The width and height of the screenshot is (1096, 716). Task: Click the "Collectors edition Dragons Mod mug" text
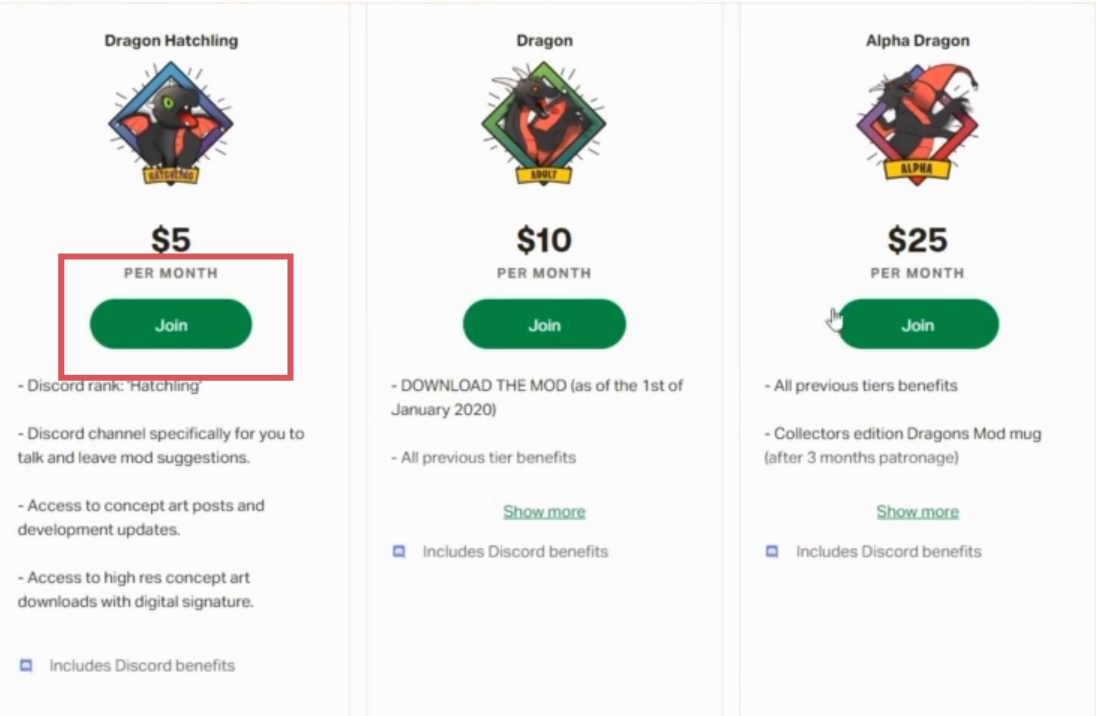[x=908, y=434]
